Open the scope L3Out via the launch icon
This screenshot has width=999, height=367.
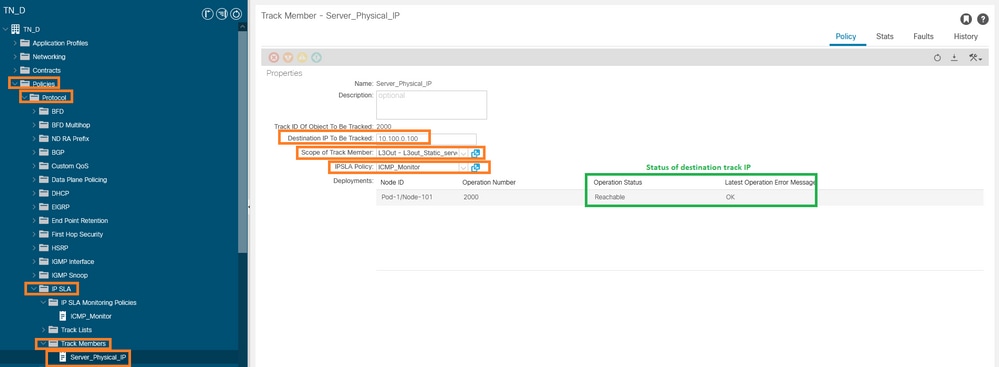(475, 154)
